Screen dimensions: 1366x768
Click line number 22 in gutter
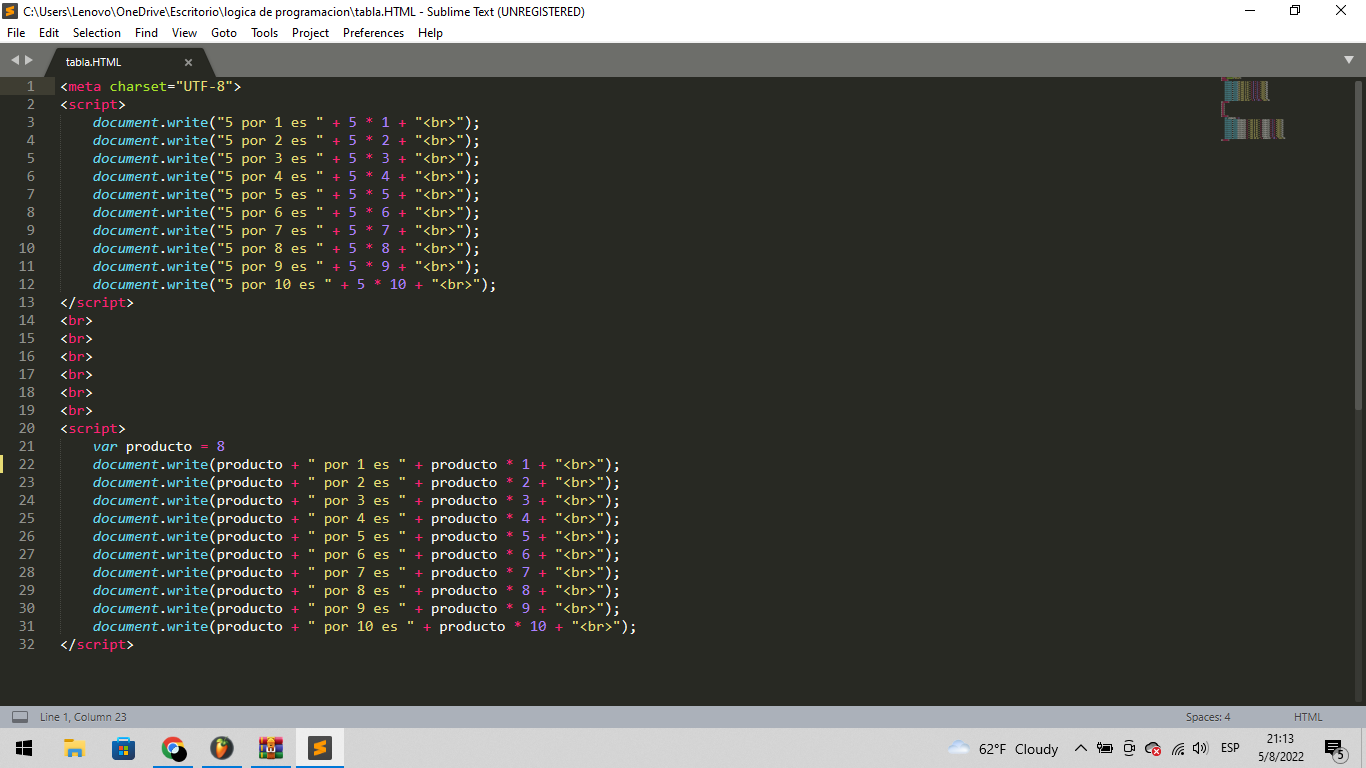[x=26, y=464]
